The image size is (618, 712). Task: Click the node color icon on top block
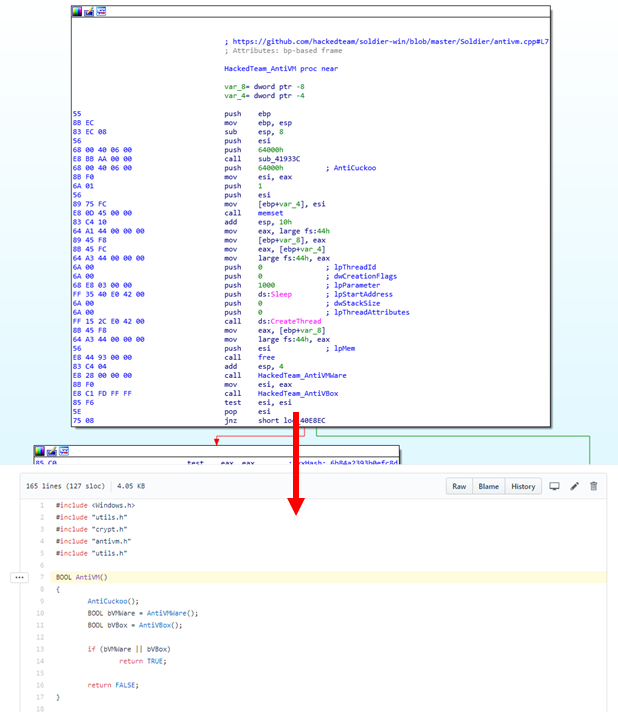(x=78, y=11)
